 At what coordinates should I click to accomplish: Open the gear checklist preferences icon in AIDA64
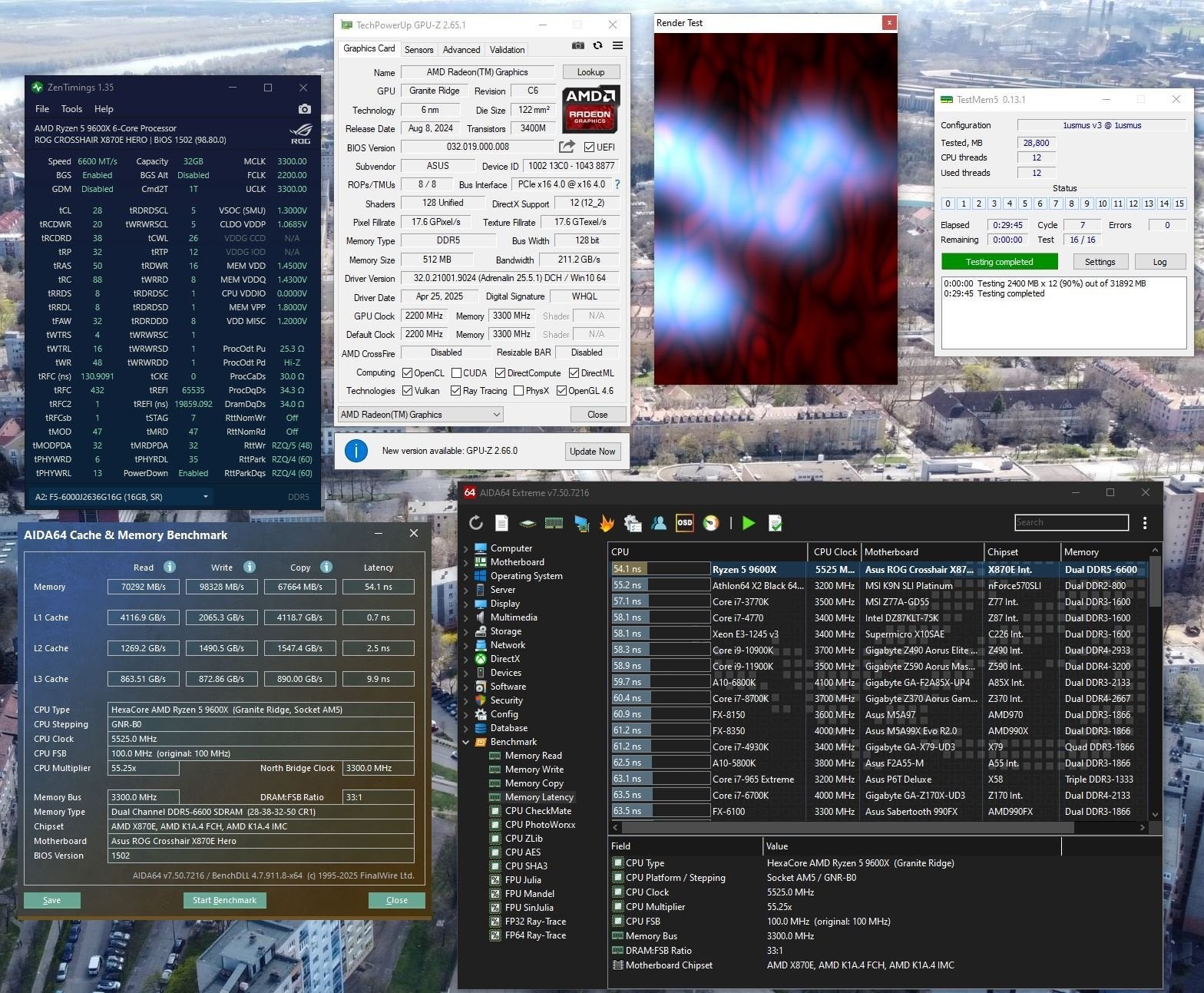633,523
